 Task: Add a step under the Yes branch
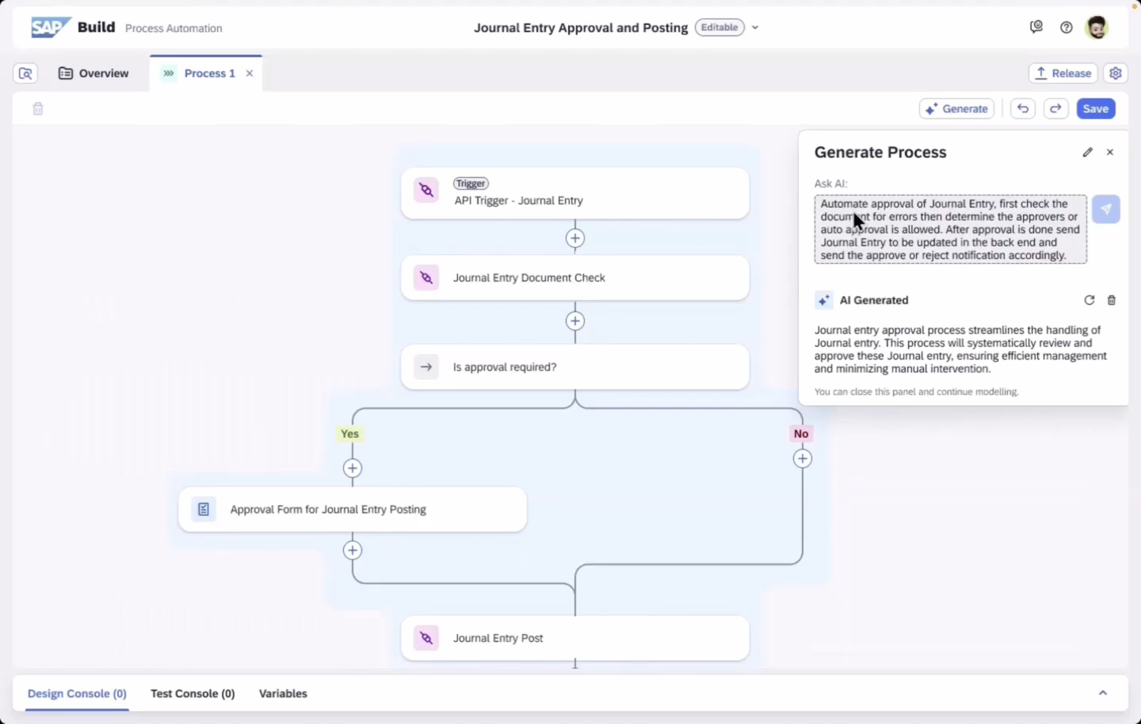click(352, 469)
